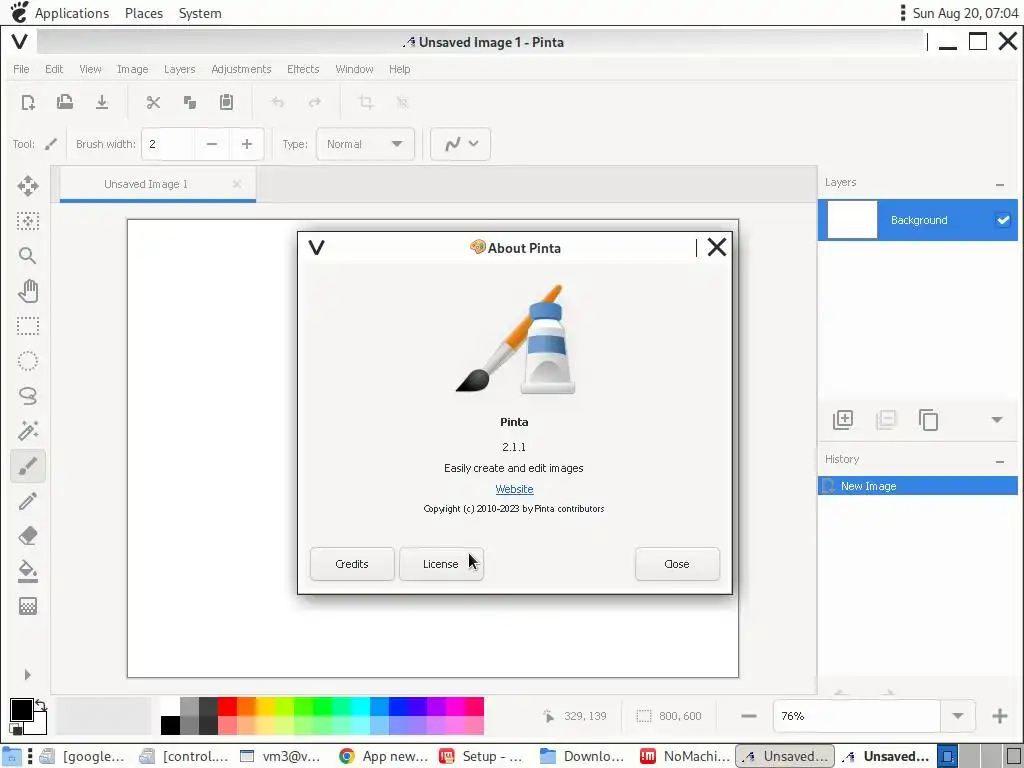Open the zoom percentage dropdown arrow
Screen dimensions: 1024x768
coord(957,716)
